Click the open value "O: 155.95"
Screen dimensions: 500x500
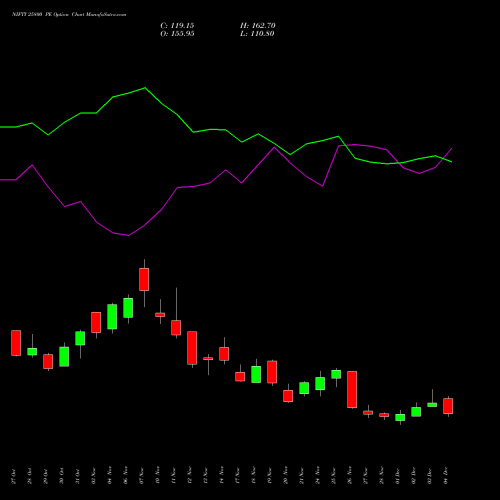177,34
